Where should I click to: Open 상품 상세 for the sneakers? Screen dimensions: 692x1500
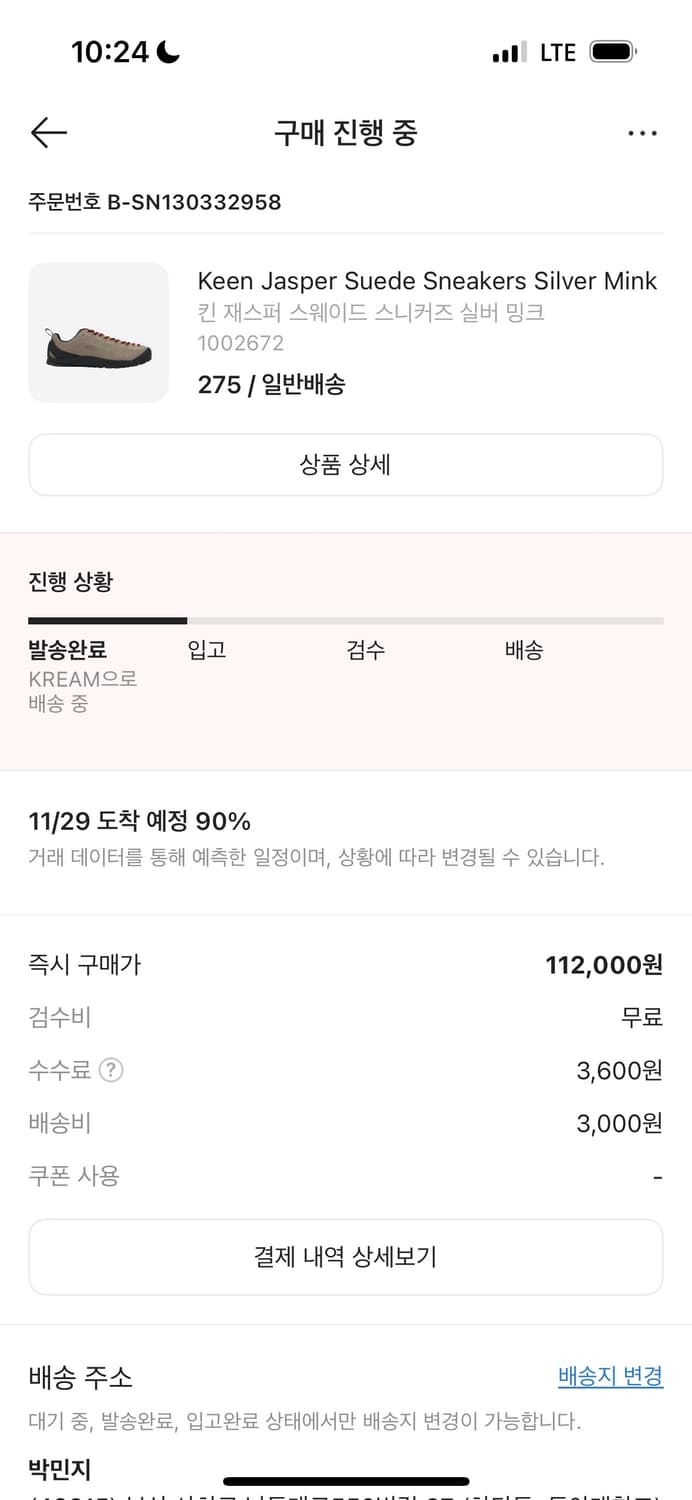pyautogui.click(x=346, y=464)
